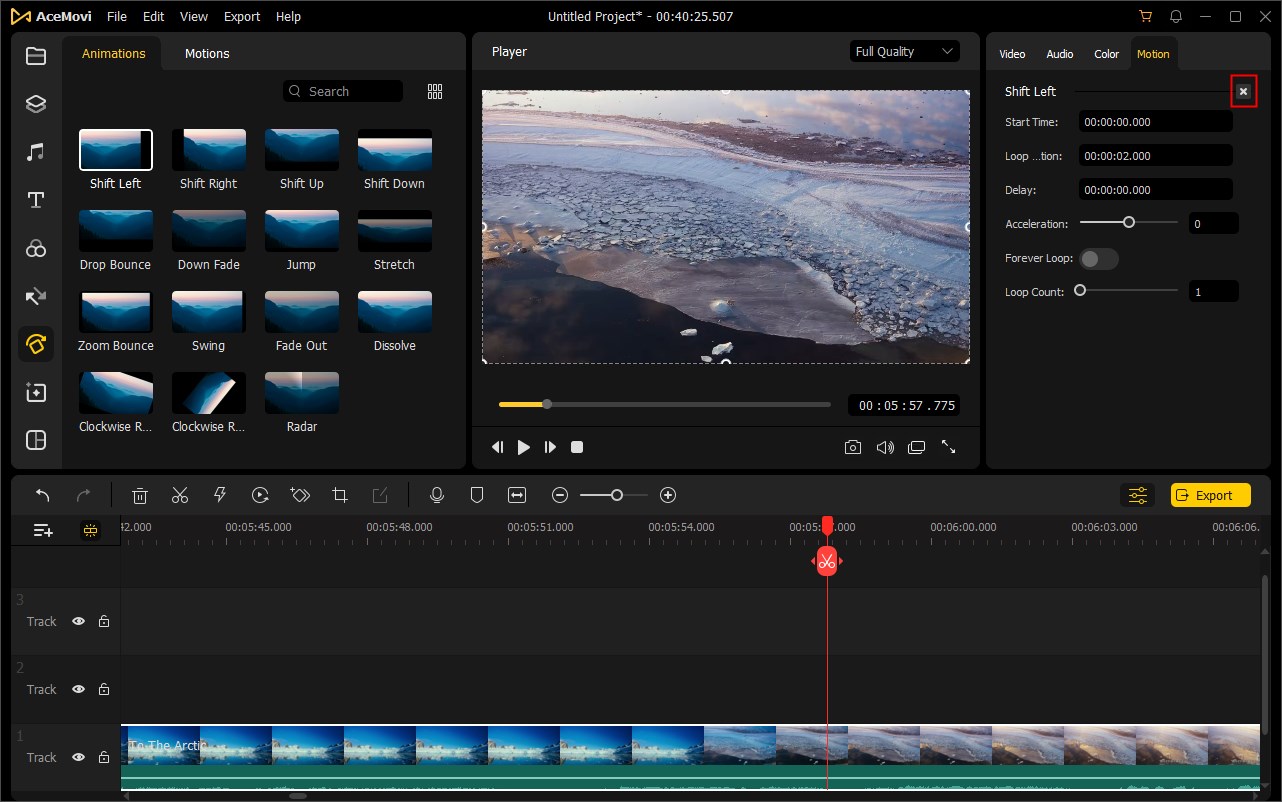Open the View menu
Screen dimensions: 1282x802
(x=194, y=17)
